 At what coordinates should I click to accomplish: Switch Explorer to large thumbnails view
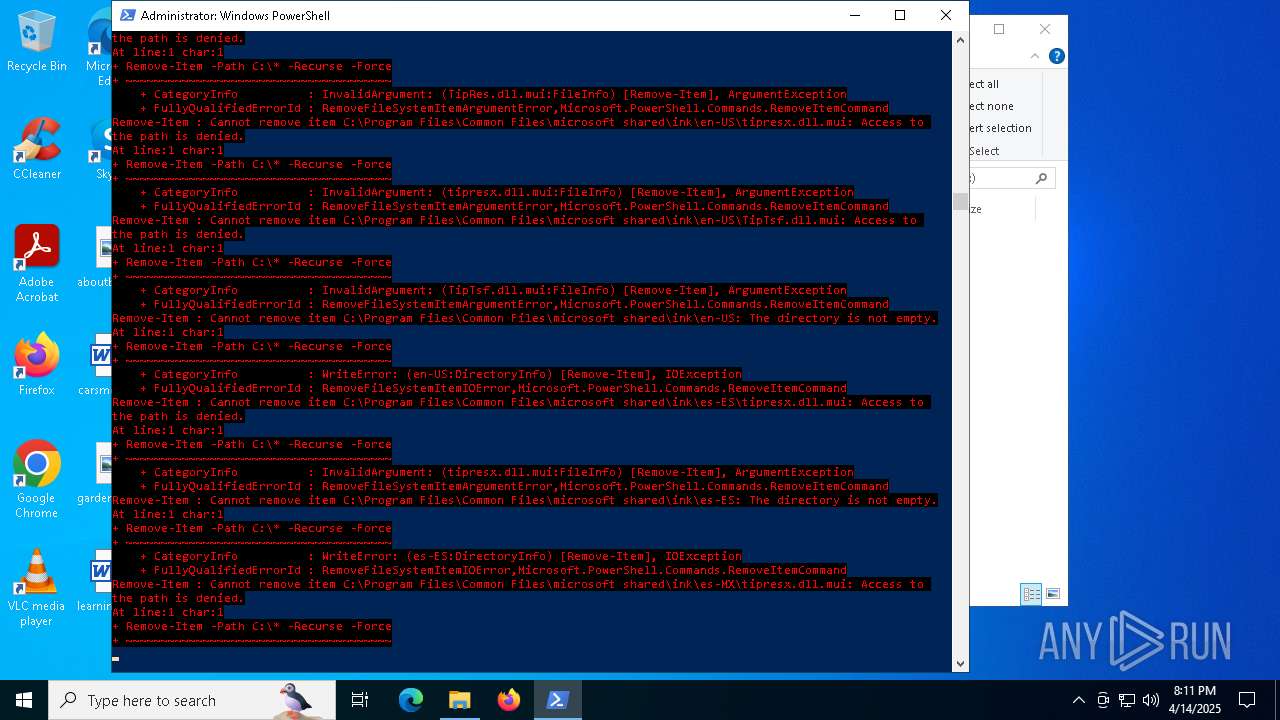pos(1052,594)
